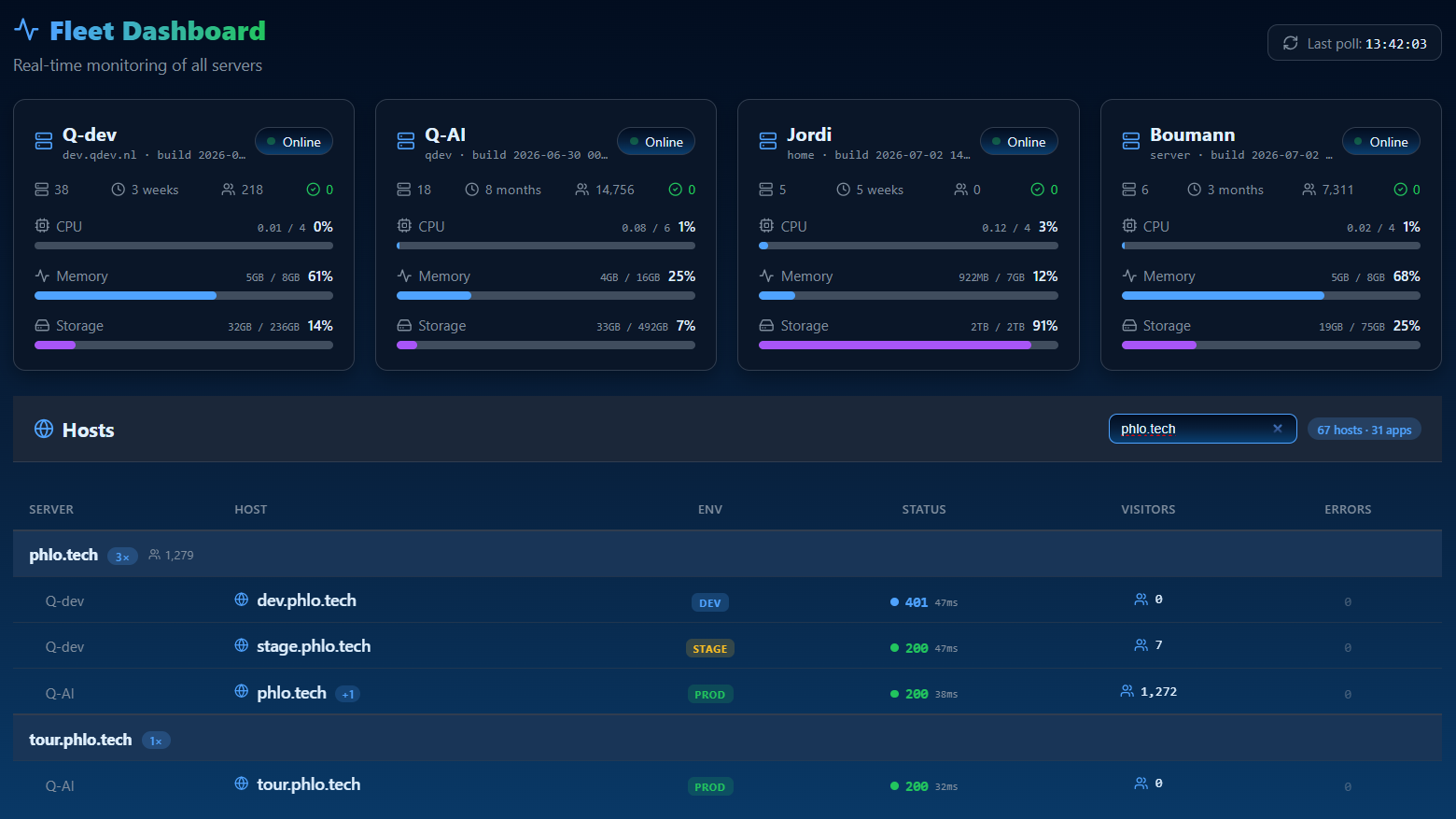This screenshot has width=1456, height=819.
Task: Click the Online status badge on Boumann
Action: (1381, 142)
